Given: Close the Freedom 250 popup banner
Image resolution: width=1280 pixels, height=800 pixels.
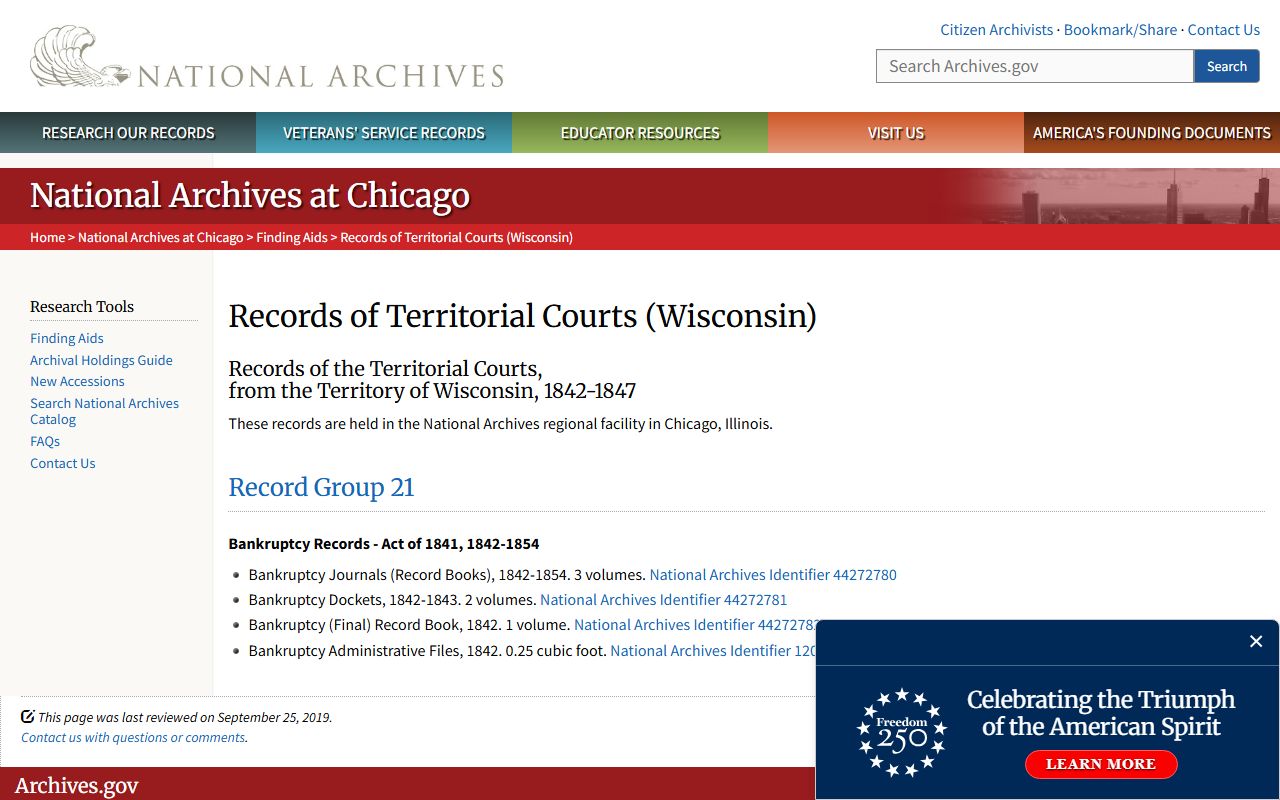Looking at the screenshot, I should pyautogui.click(x=1256, y=641).
